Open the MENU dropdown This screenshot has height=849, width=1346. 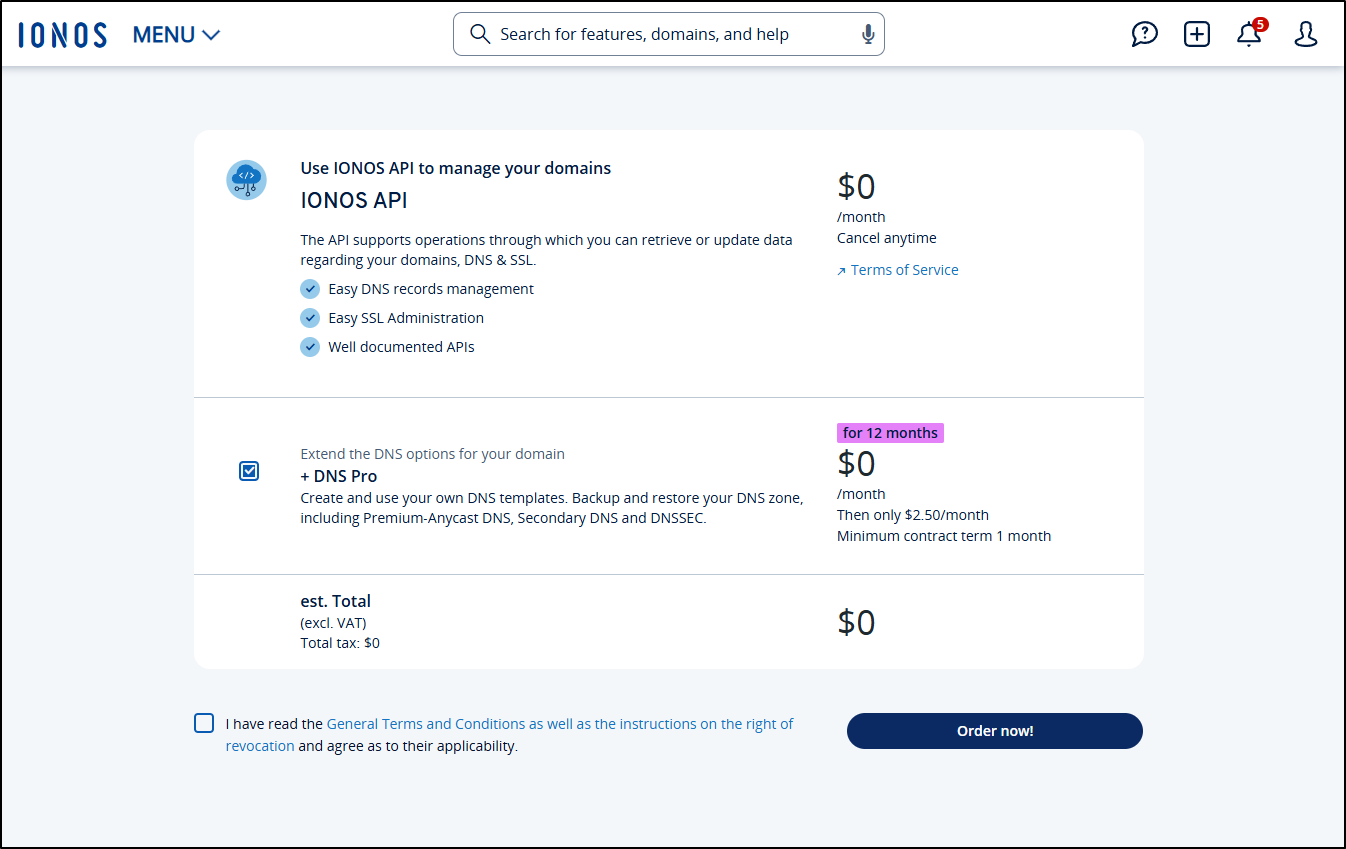click(176, 34)
